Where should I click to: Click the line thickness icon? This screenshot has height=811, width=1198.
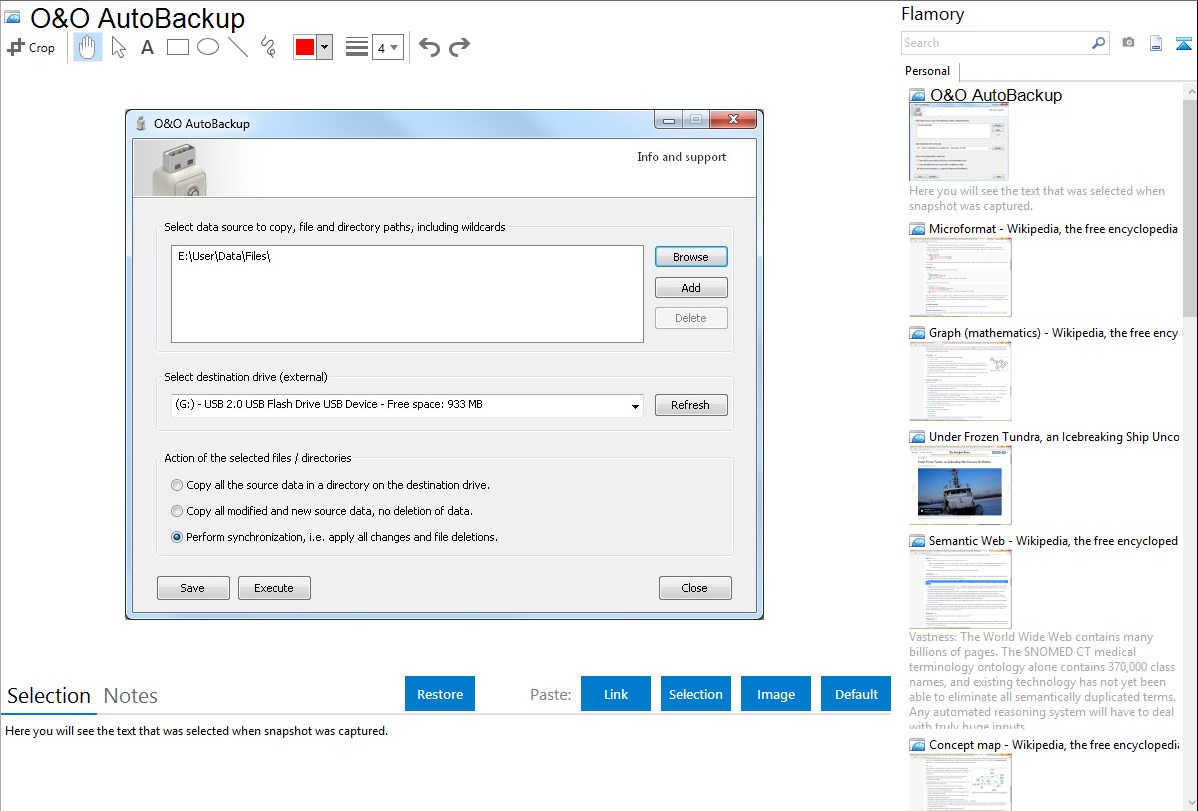(x=356, y=47)
